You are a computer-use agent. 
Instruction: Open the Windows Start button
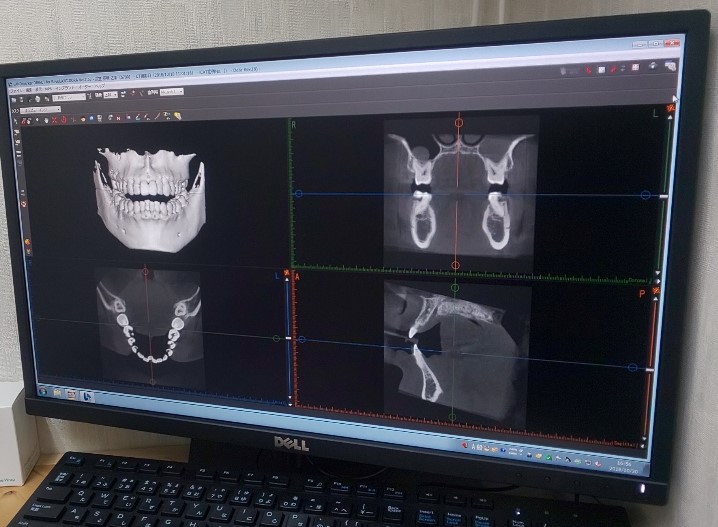tap(41, 390)
